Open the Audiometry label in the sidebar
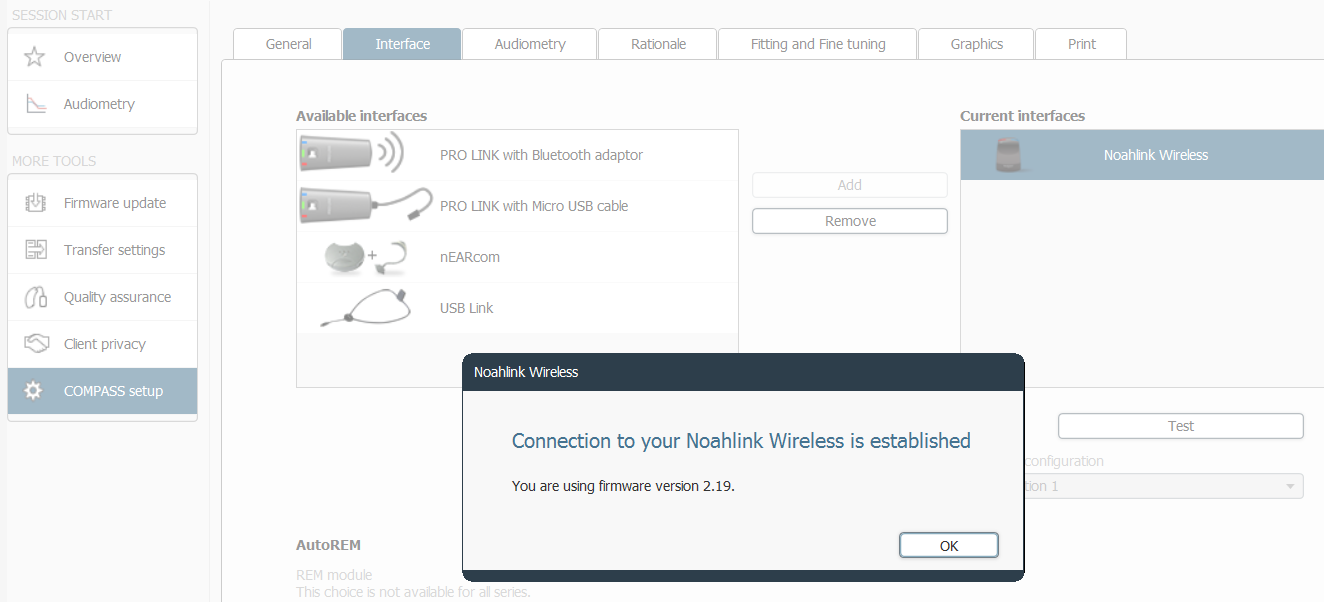1324x602 pixels. (x=99, y=104)
